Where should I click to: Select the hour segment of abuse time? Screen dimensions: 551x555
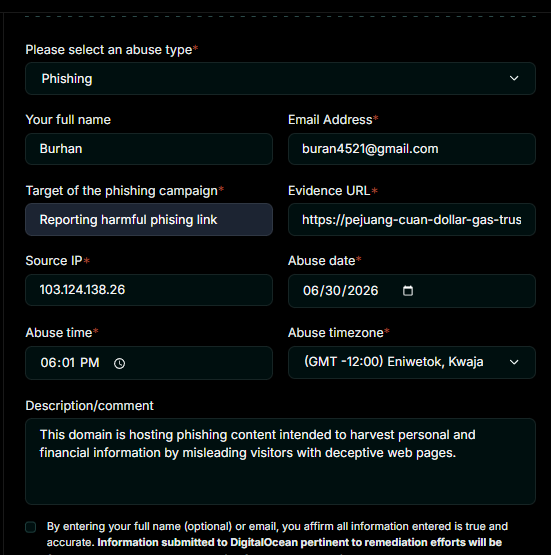48,363
